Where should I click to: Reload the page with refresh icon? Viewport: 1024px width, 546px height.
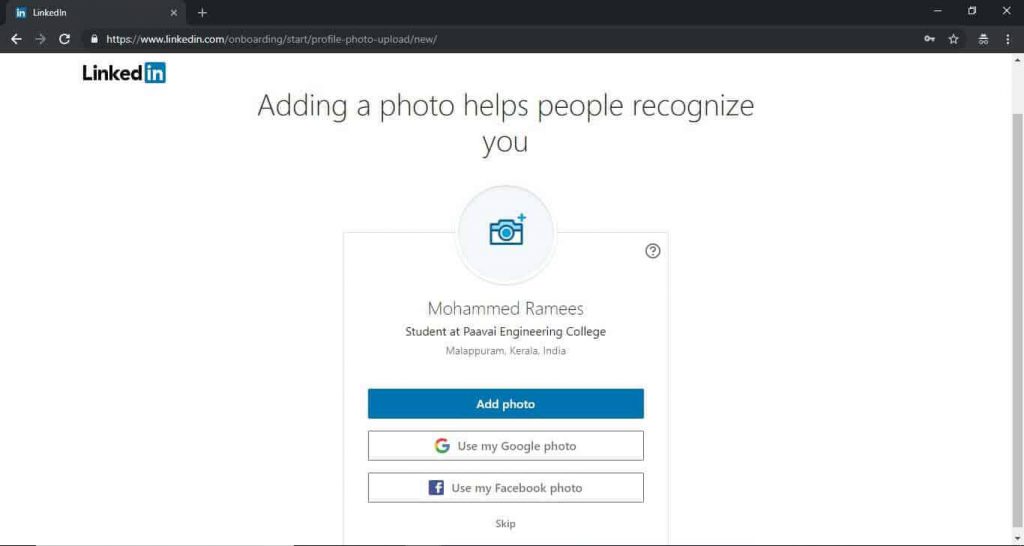[x=64, y=39]
